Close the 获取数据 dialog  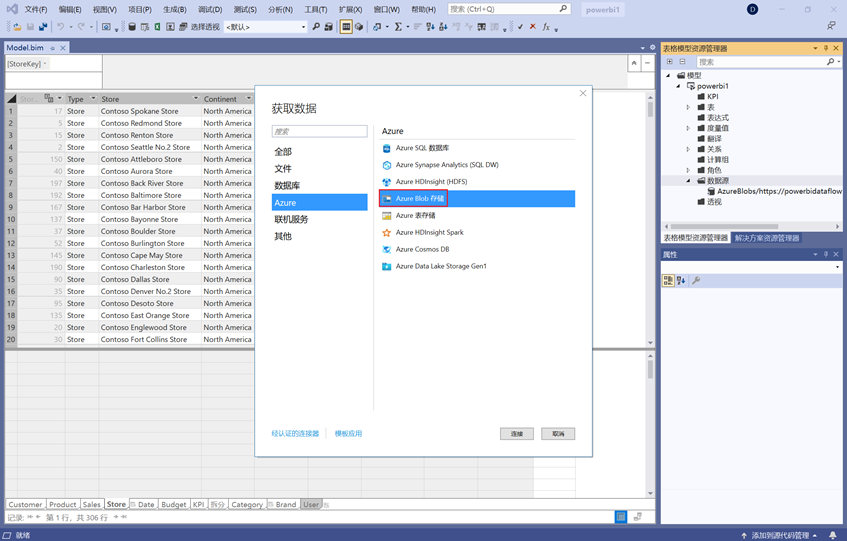[583, 93]
